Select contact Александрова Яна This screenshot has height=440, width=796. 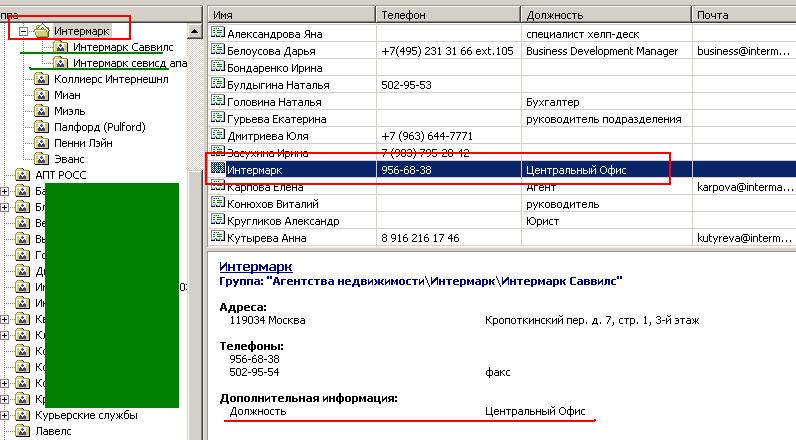click(275, 34)
